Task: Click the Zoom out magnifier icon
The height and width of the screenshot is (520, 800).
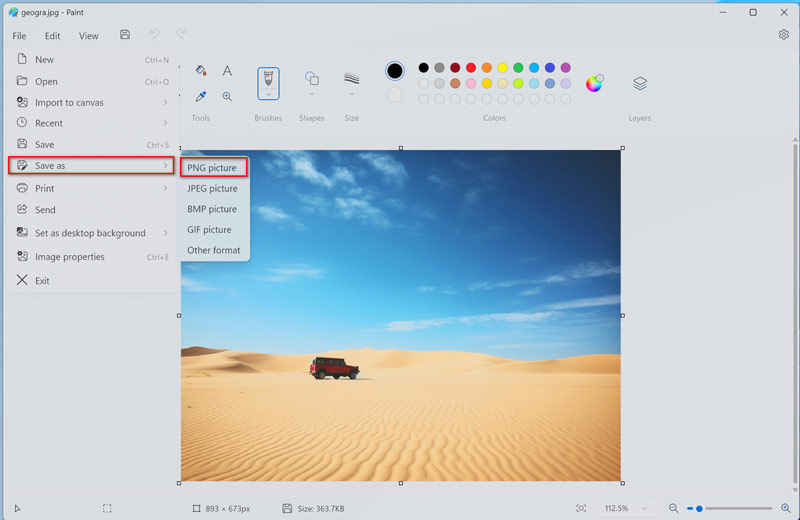Action: coord(673,508)
